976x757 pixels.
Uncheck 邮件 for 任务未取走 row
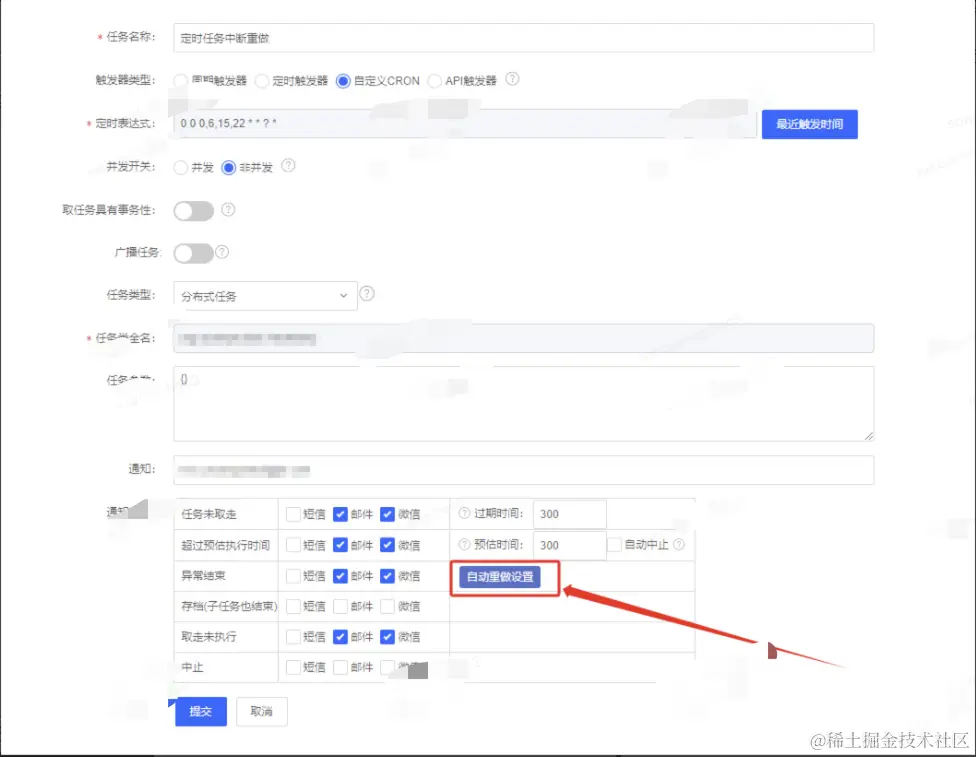(340, 514)
